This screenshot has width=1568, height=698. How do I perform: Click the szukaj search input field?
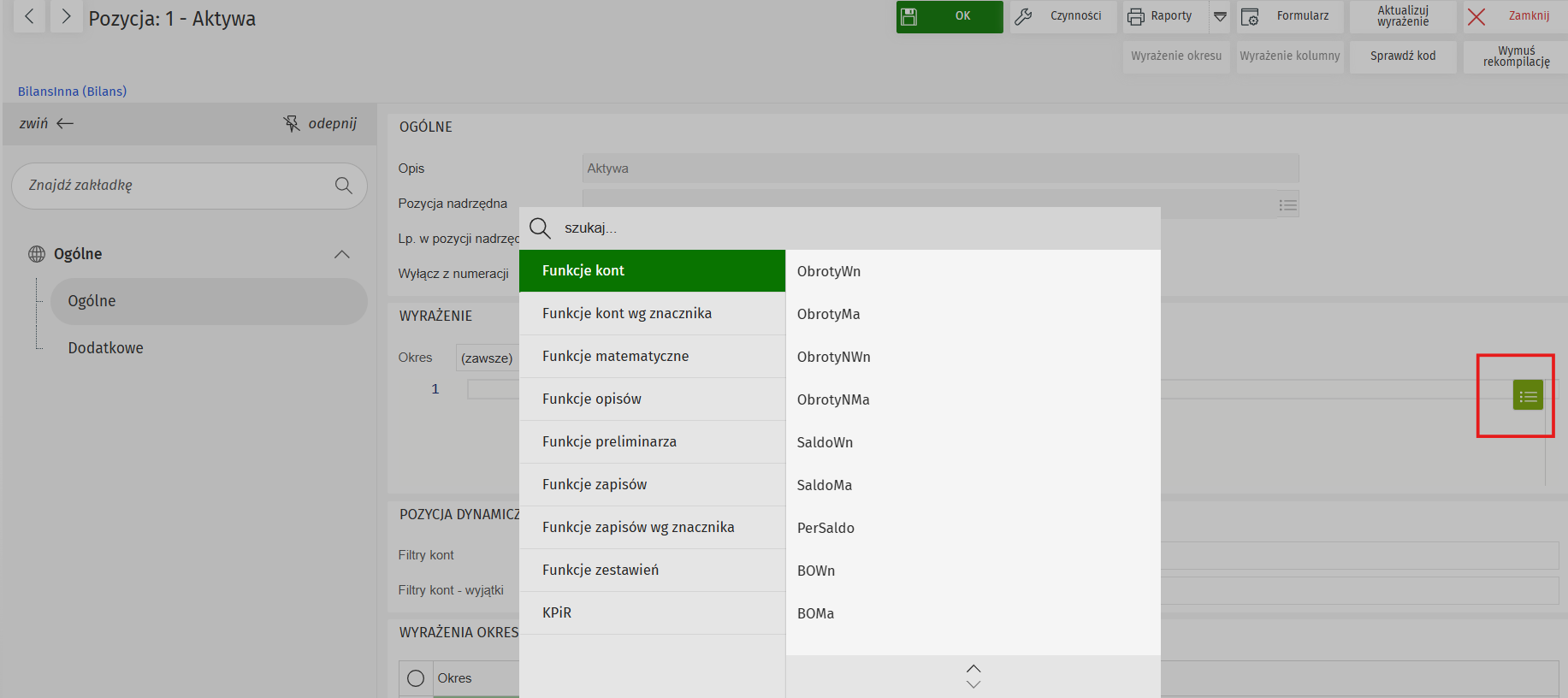point(855,228)
